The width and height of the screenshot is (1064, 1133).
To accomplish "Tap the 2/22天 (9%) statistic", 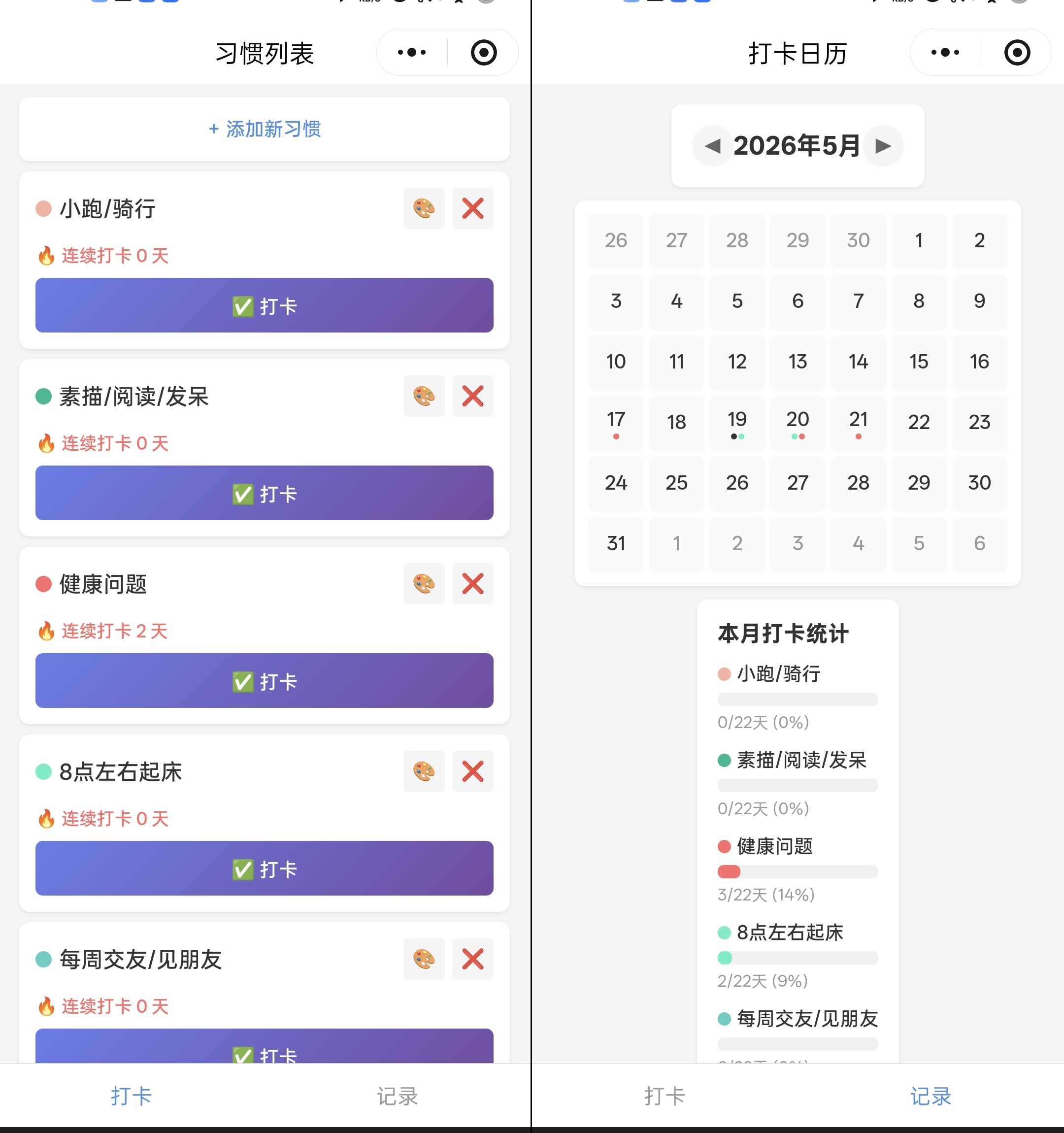I will point(763,981).
